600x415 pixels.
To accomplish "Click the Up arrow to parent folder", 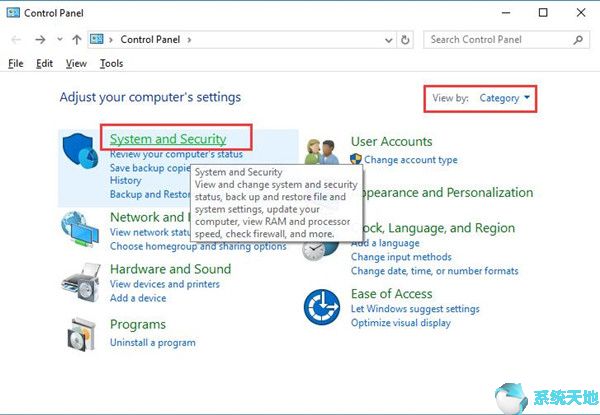I will click(x=77, y=40).
